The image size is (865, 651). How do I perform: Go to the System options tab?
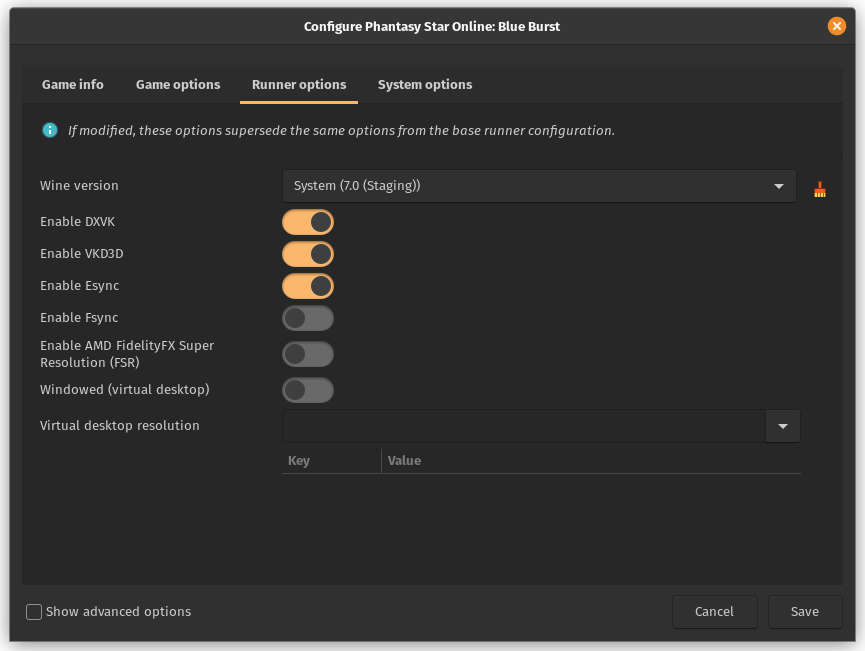(425, 84)
